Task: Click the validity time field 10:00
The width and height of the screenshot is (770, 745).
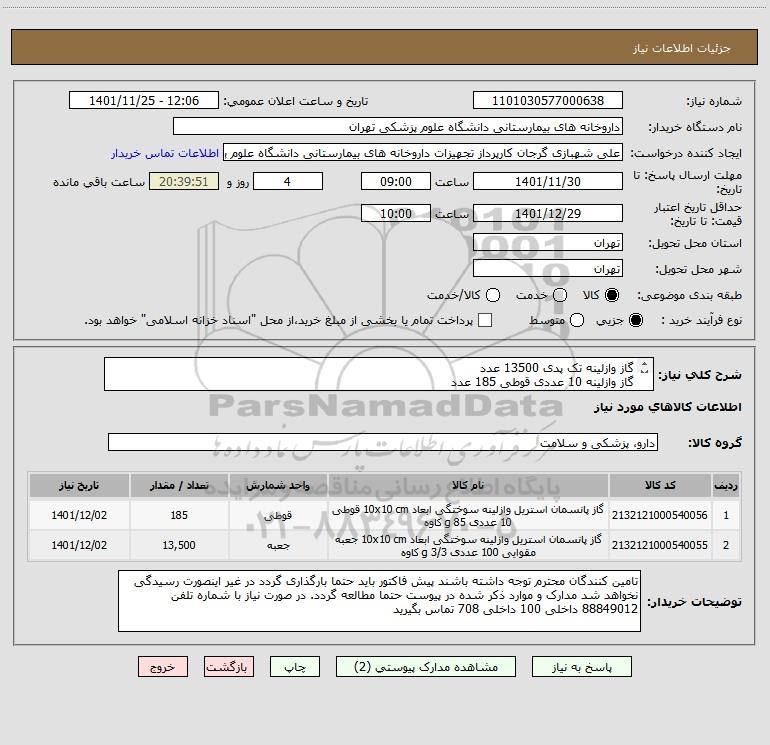Action: (396, 213)
